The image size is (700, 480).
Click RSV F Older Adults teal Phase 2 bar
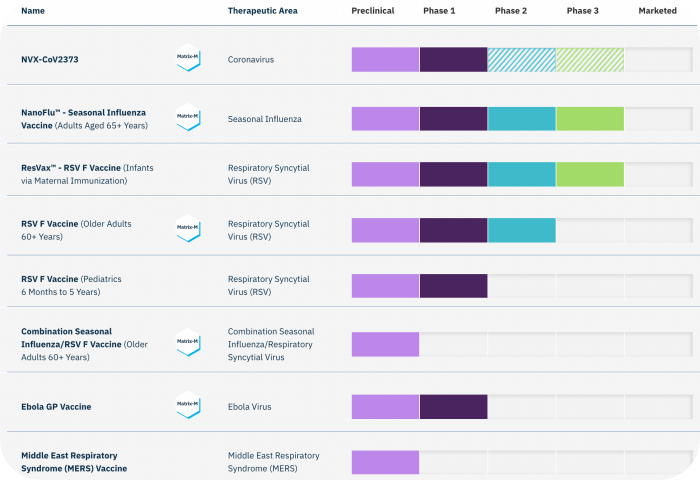coord(521,230)
